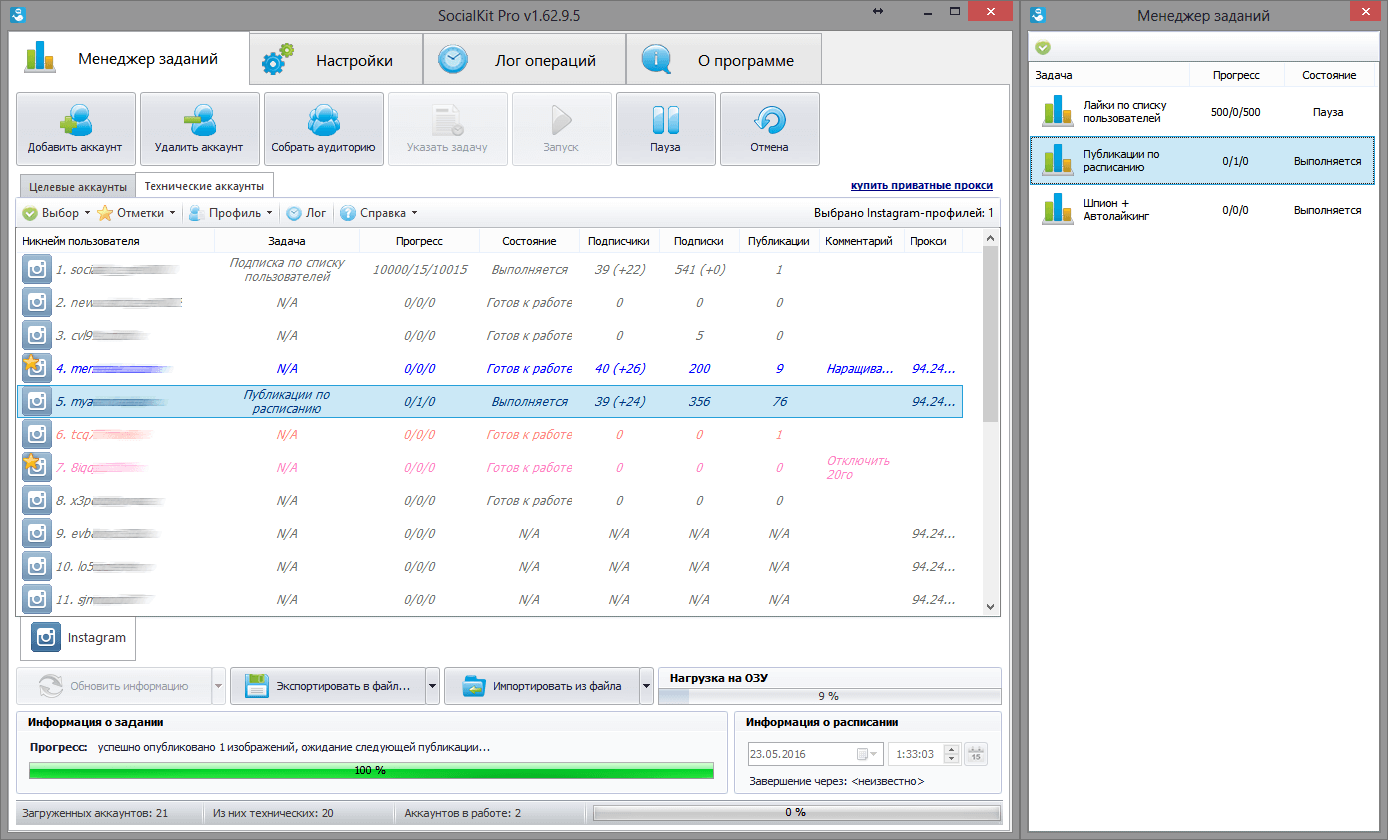Click the Instagram icon of account 4
1388x840 pixels.
pyautogui.click(x=37, y=368)
